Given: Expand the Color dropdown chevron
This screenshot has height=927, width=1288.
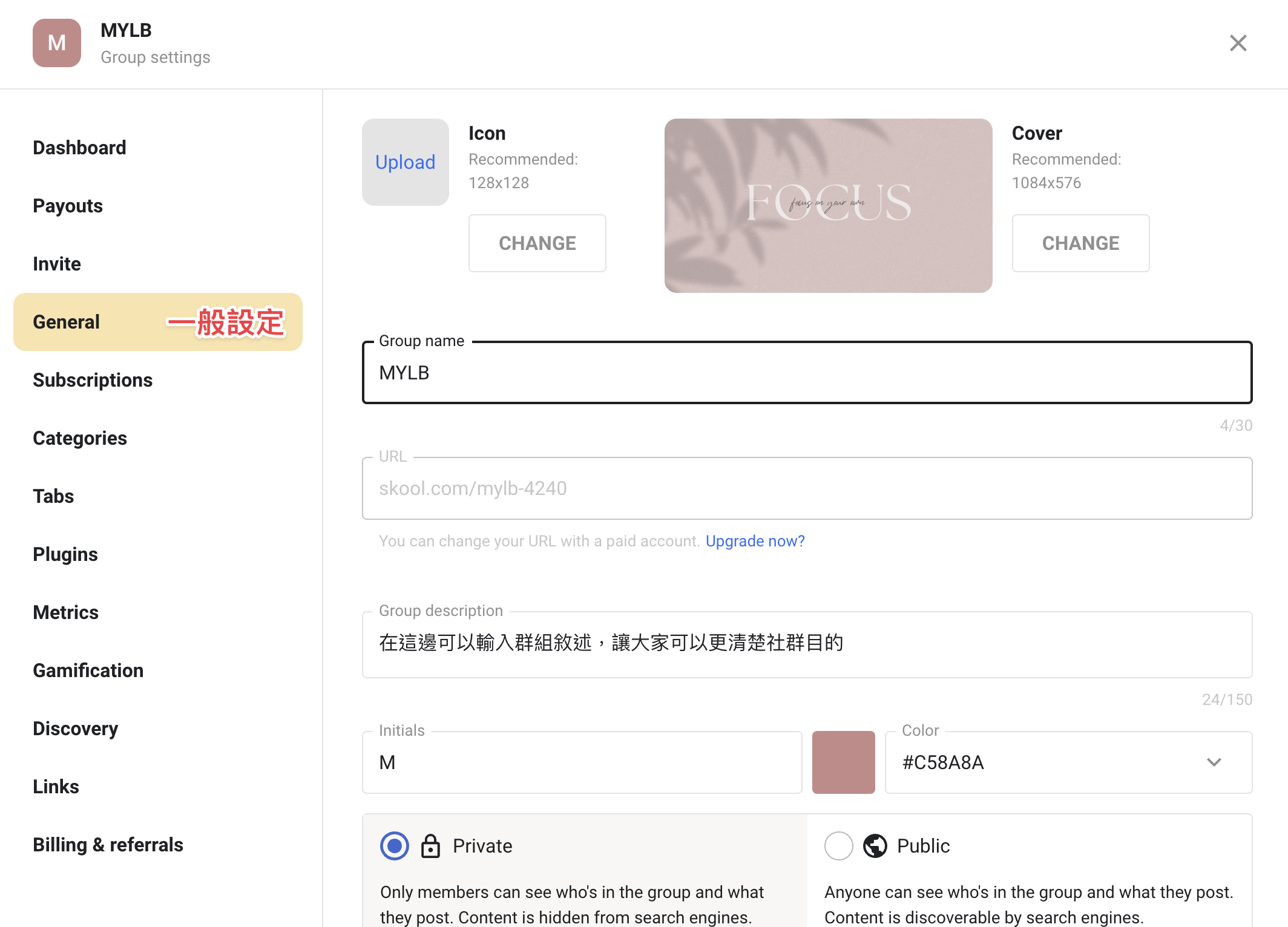Looking at the screenshot, I should click(1214, 762).
